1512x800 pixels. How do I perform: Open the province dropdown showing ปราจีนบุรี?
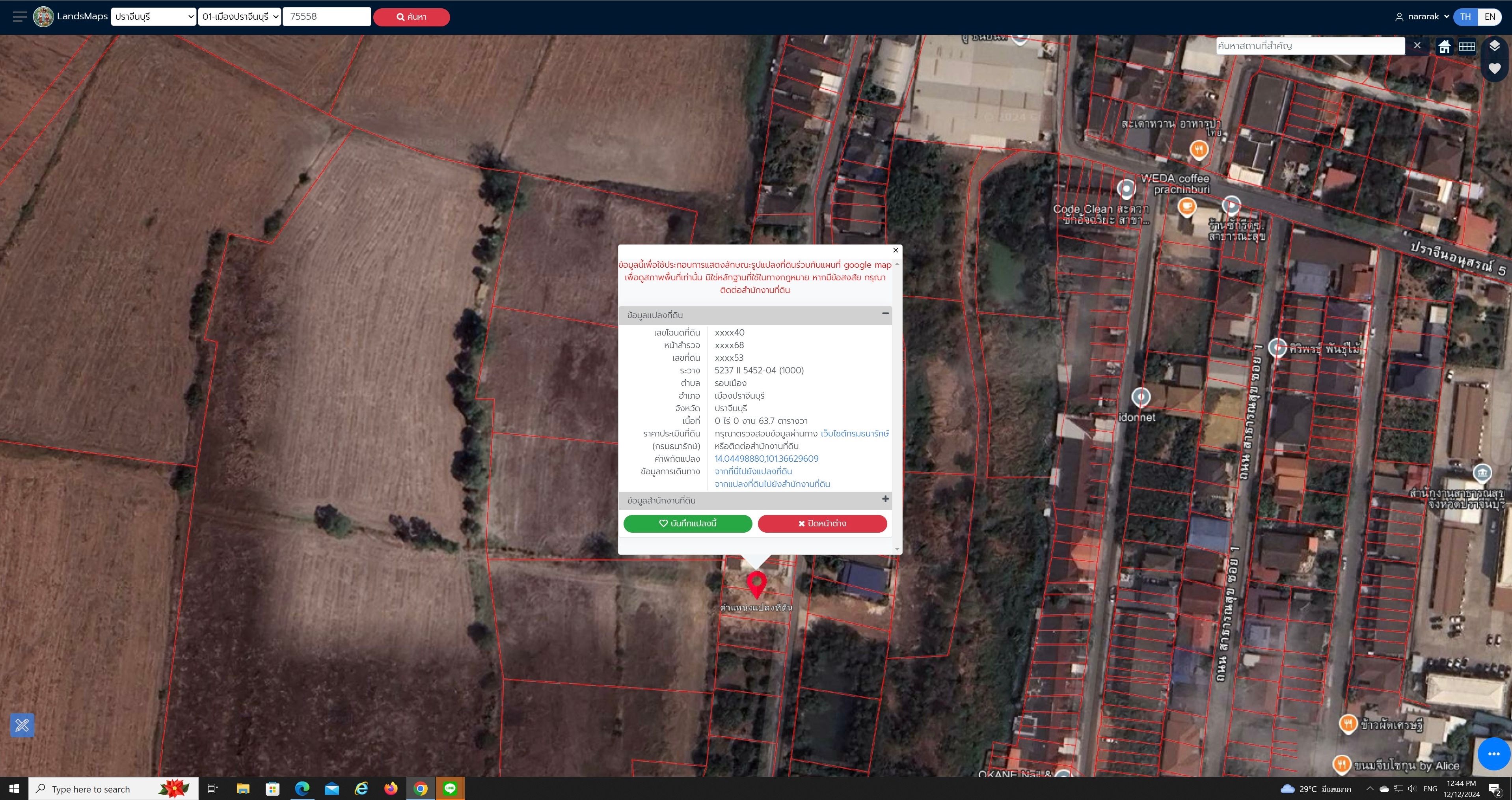154,17
